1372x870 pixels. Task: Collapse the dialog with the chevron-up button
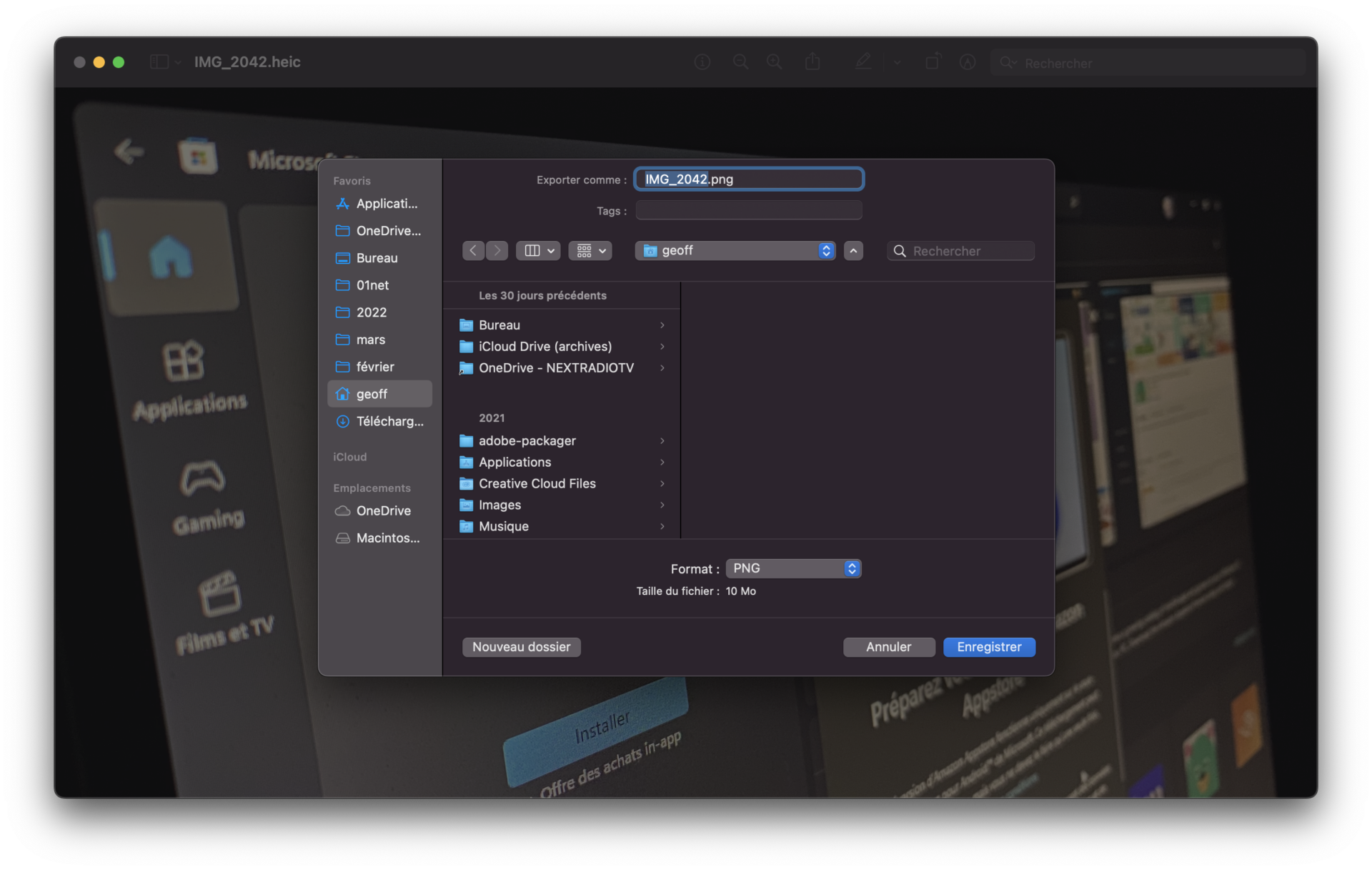tap(853, 251)
